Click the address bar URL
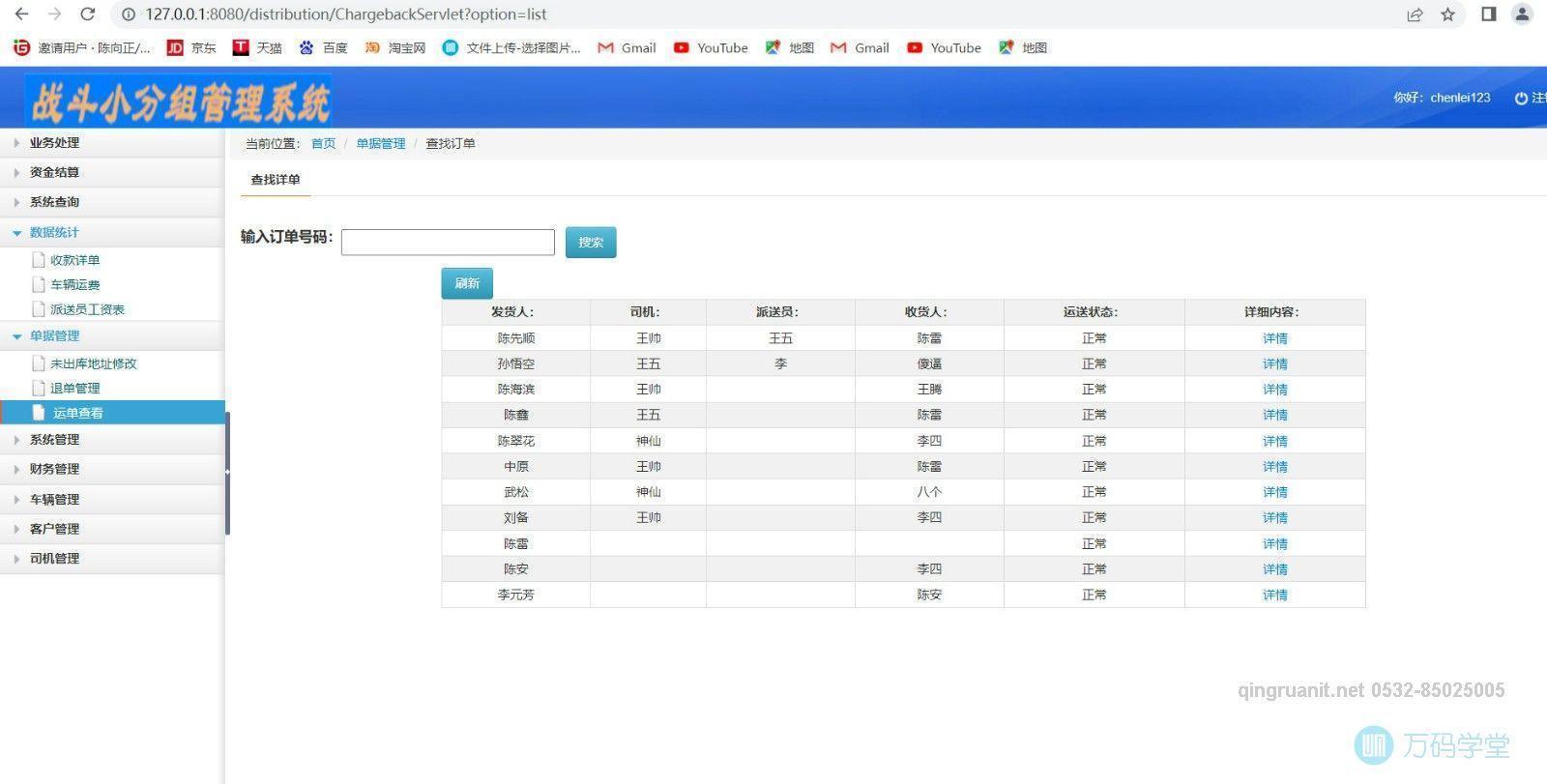 pos(346,15)
